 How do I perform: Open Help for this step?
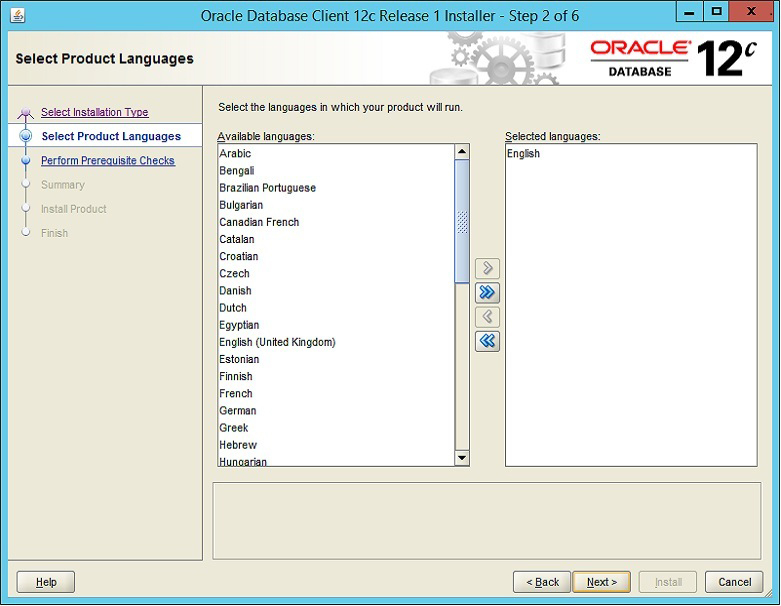click(46, 582)
